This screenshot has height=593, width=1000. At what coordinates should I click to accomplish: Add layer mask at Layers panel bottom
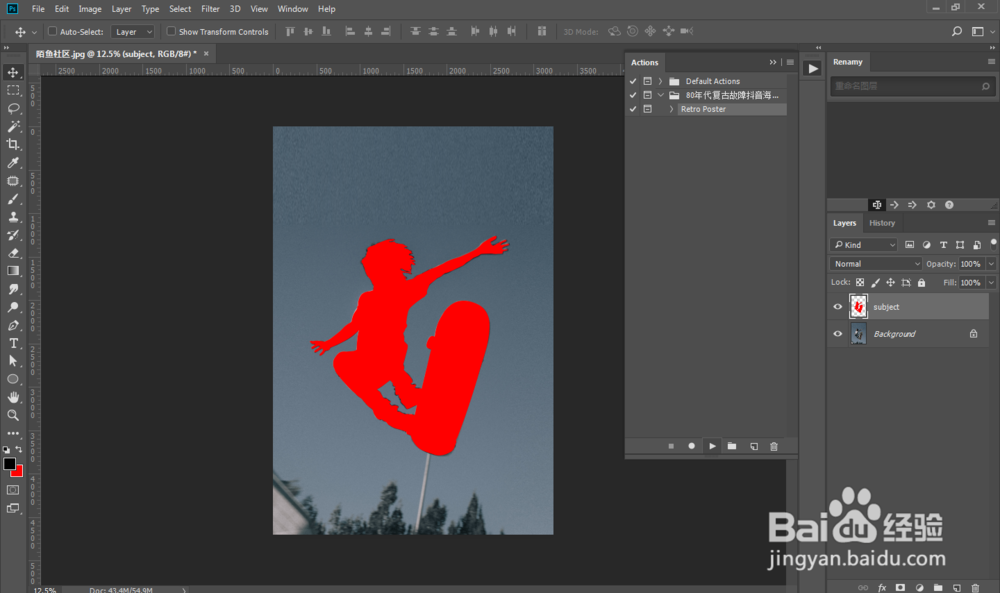pyautogui.click(x=901, y=587)
